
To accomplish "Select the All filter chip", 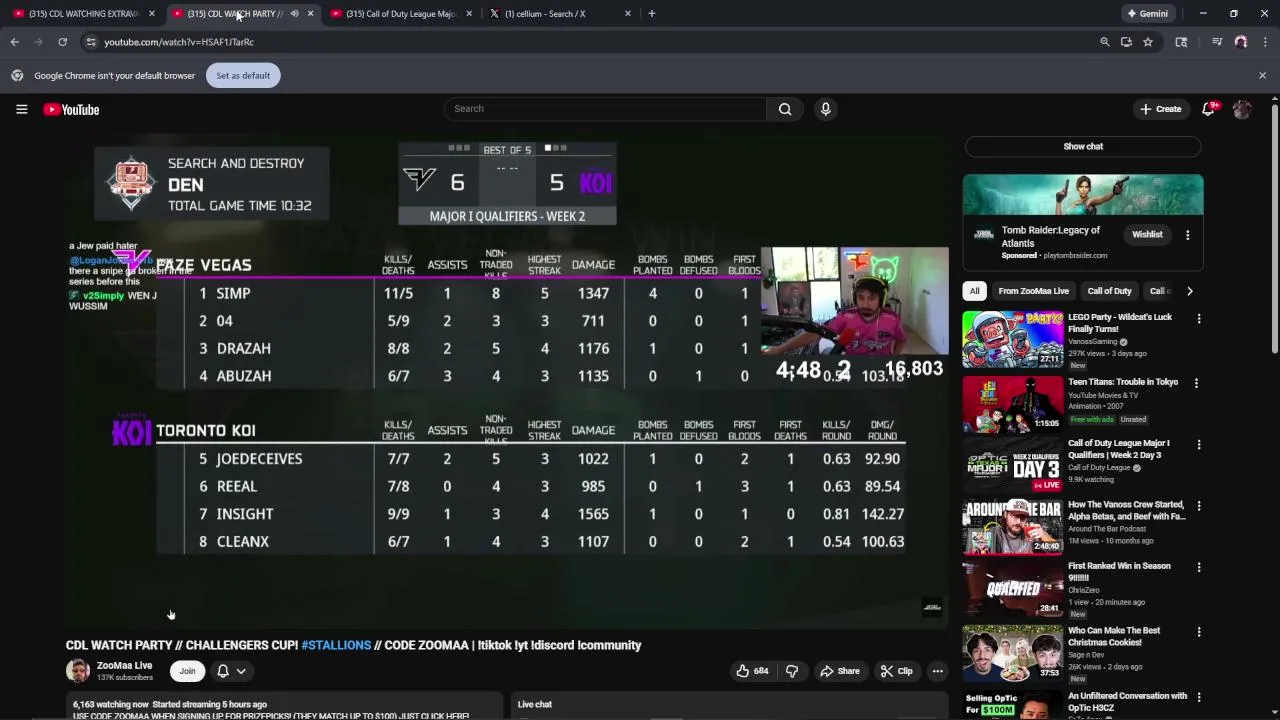I will [x=974, y=291].
